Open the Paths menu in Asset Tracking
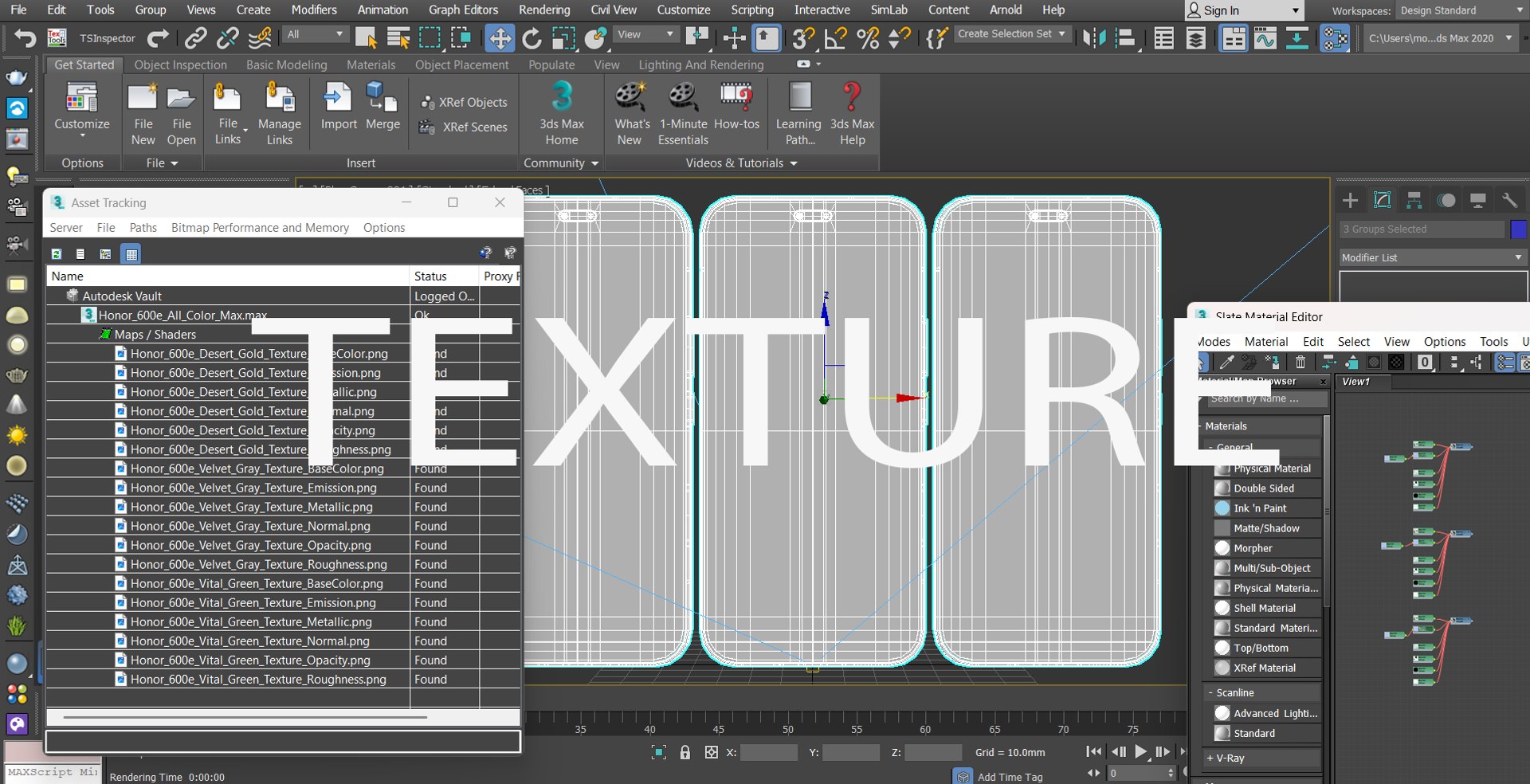1530x784 pixels. tap(143, 227)
